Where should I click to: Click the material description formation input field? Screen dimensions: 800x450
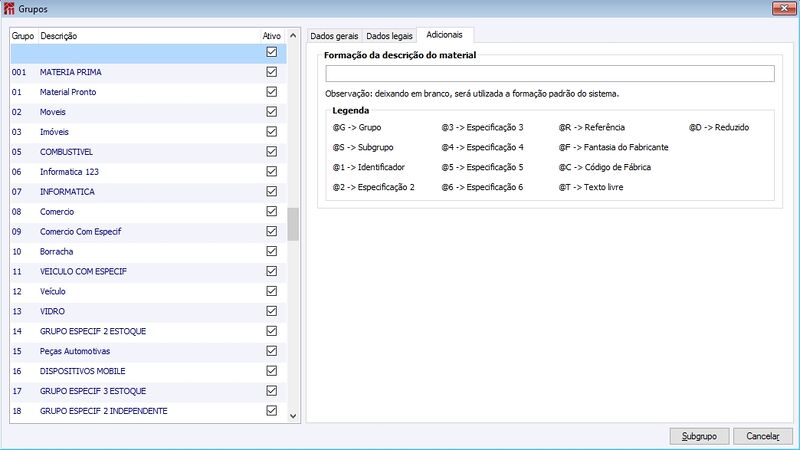click(550, 73)
